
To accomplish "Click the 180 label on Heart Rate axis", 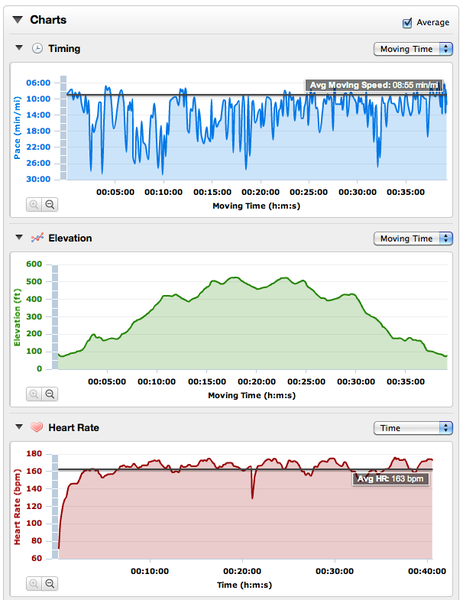I will [34, 454].
